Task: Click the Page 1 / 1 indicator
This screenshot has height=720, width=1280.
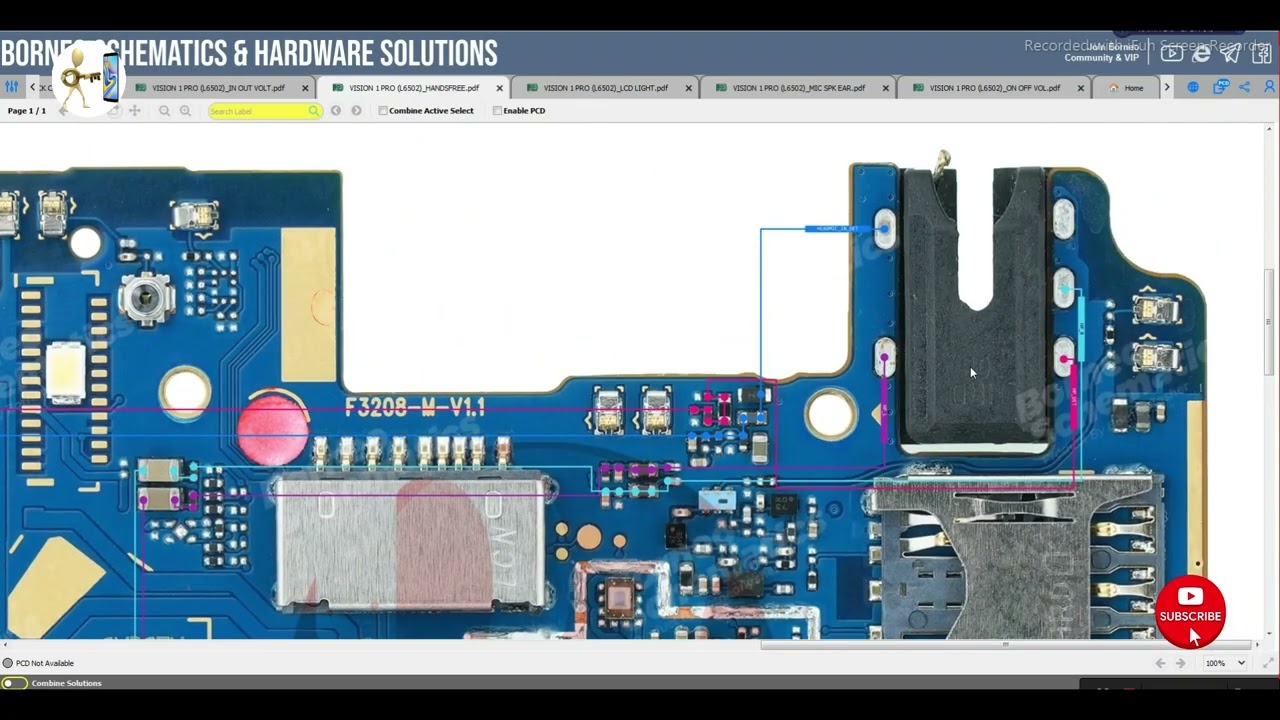Action: [x=27, y=111]
